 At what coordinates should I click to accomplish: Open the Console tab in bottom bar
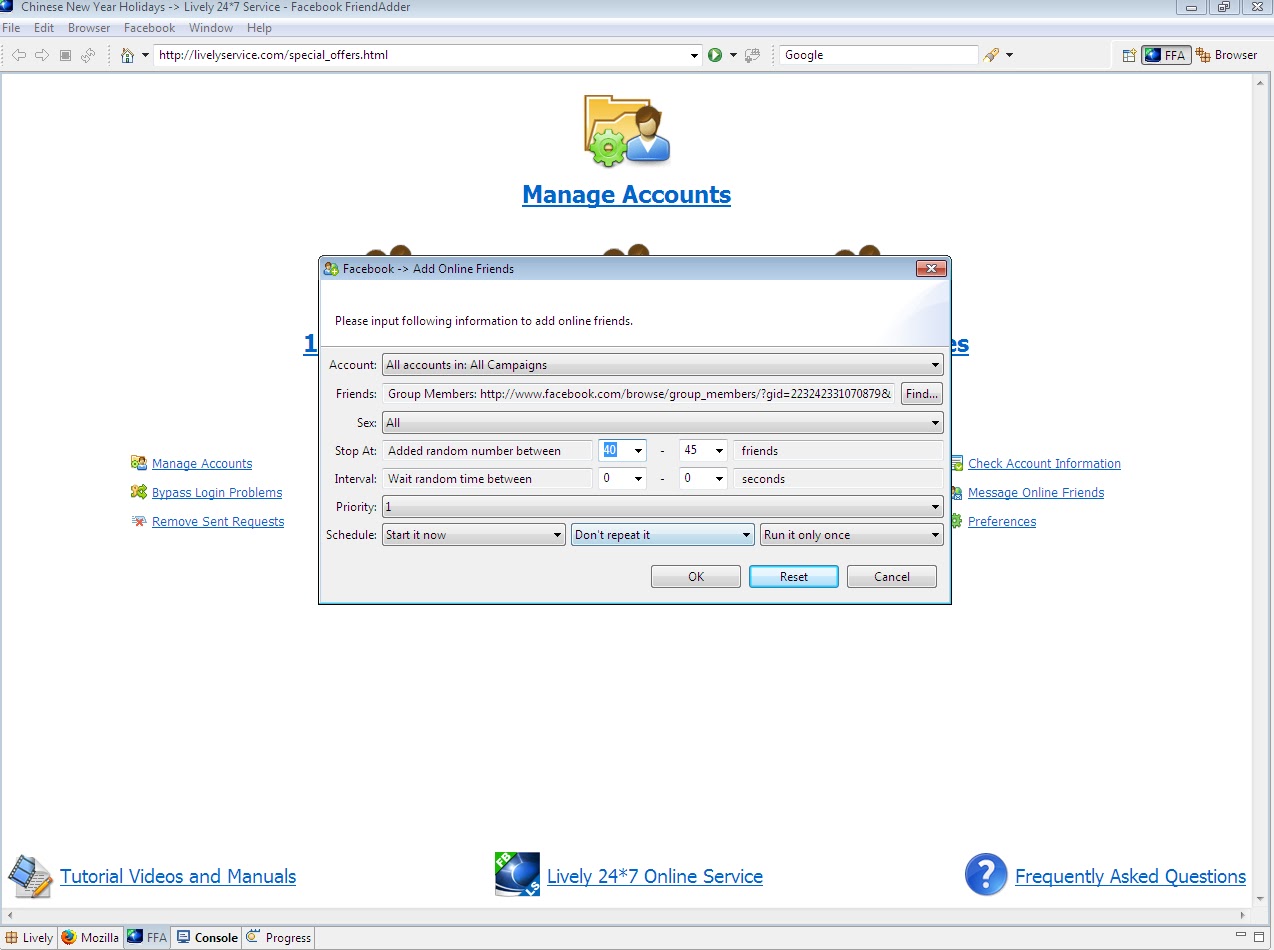coord(207,937)
